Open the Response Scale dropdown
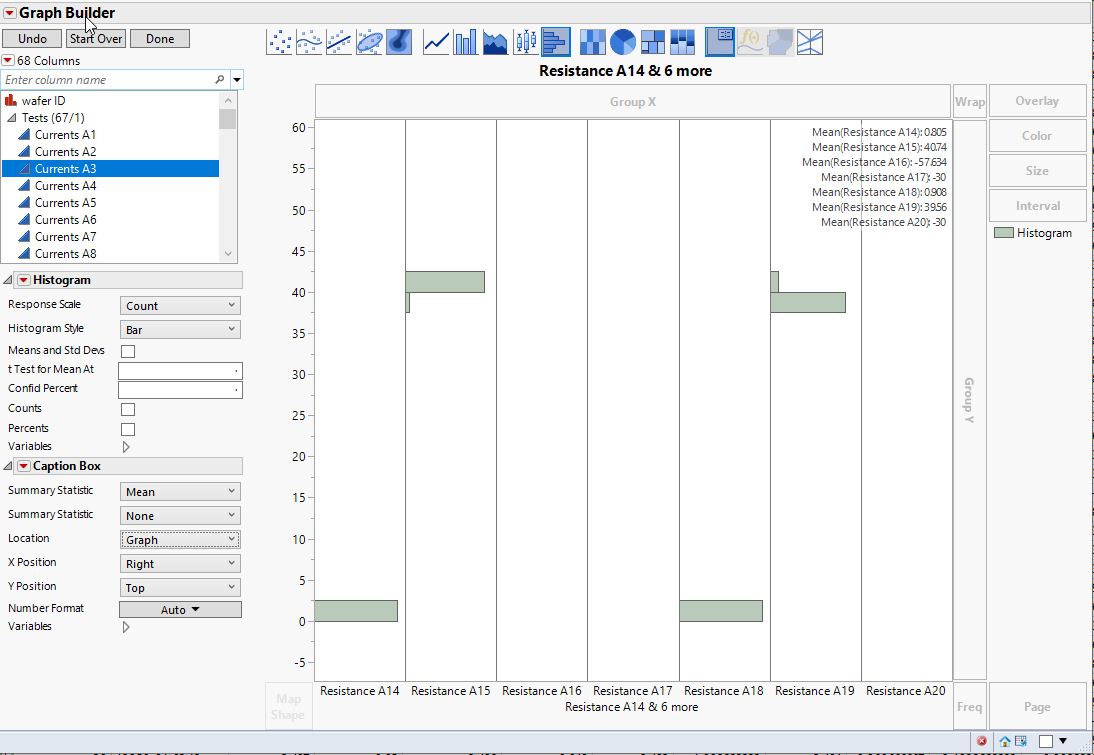Screen dimensions: 1094x755 click(179, 304)
